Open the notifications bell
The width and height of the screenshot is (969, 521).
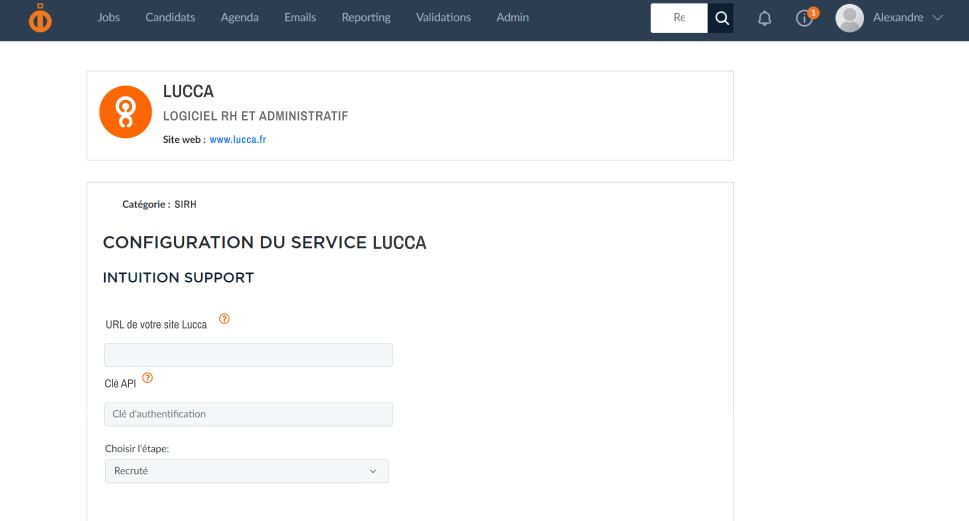764,19
